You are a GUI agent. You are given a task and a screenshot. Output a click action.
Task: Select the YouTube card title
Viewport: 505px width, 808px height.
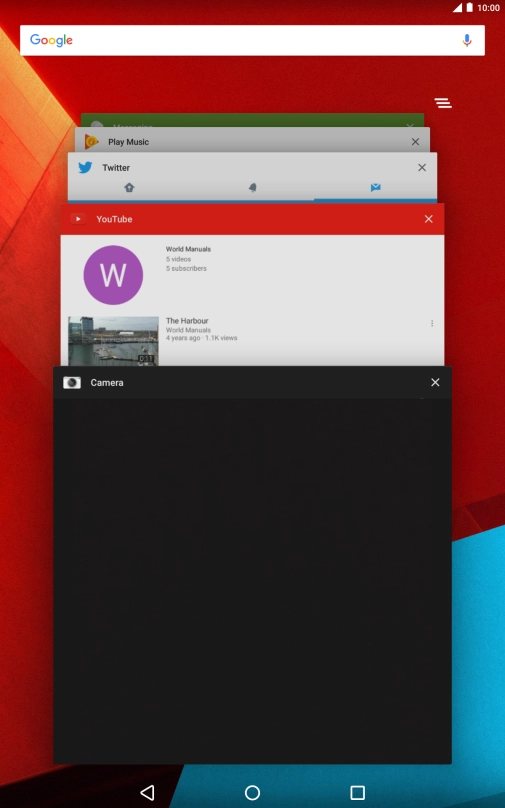(114, 219)
